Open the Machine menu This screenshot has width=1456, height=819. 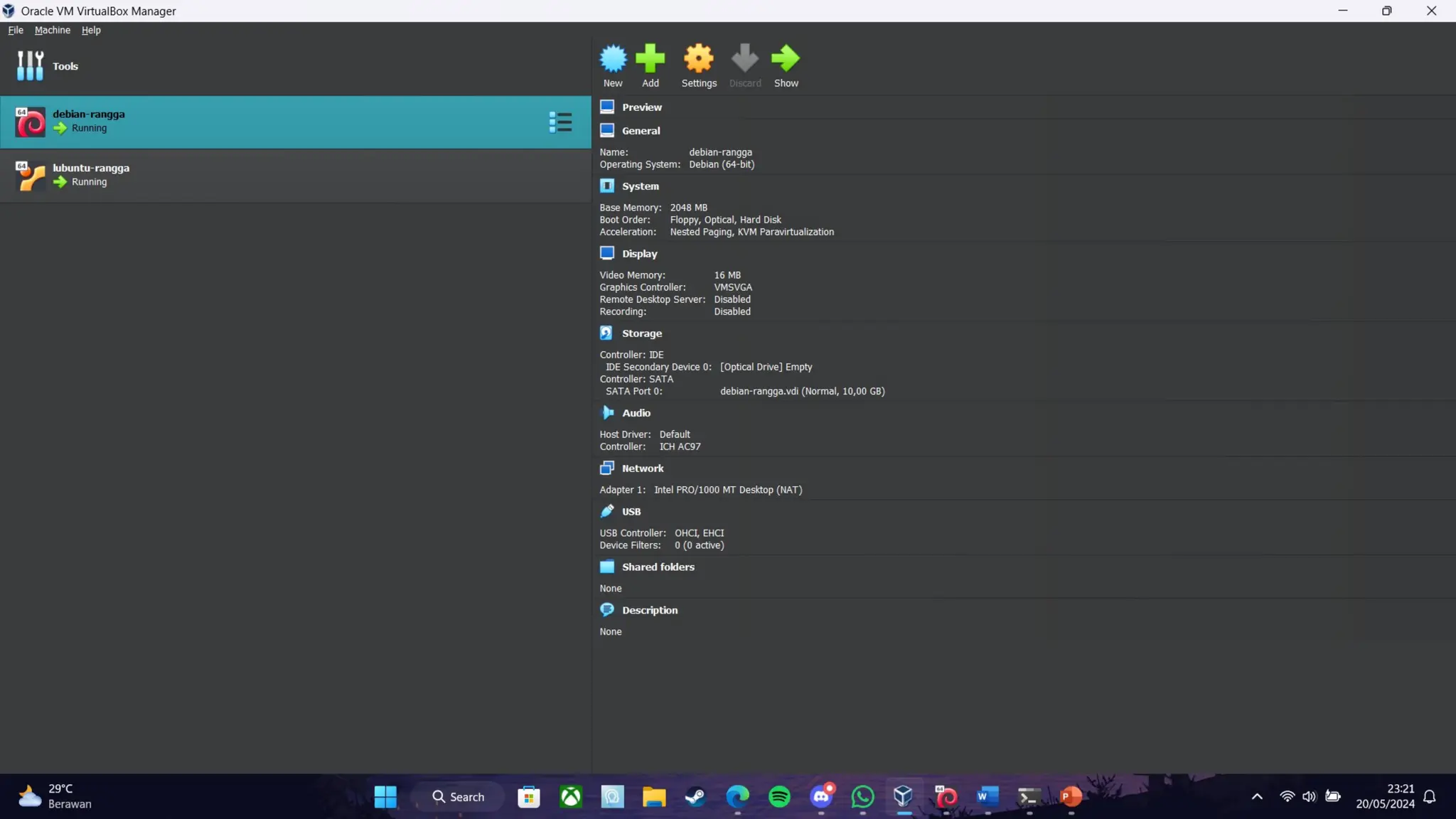pyautogui.click(x=52, y=31)
